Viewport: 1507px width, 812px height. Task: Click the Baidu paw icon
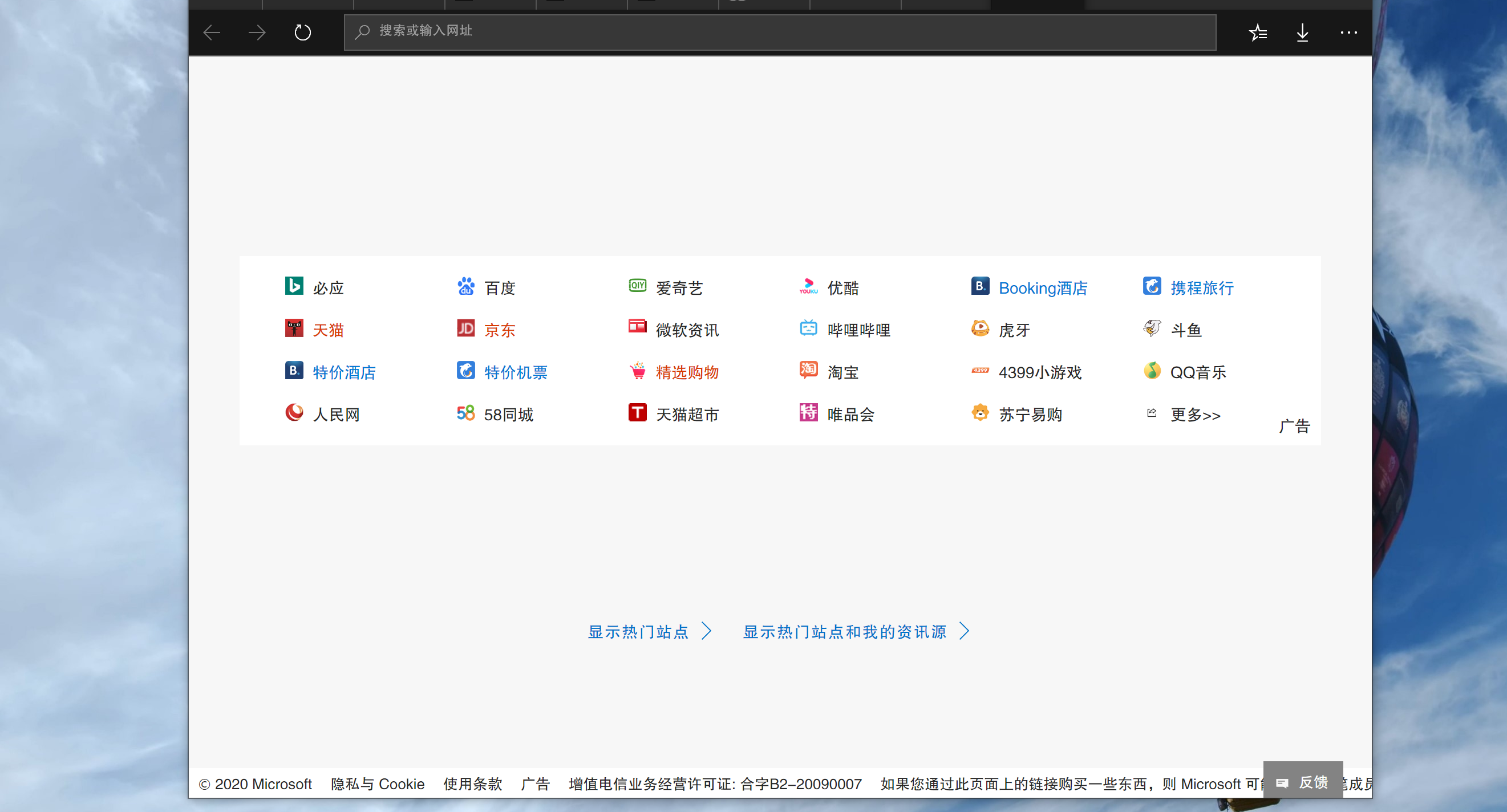(x=465, y=286)
